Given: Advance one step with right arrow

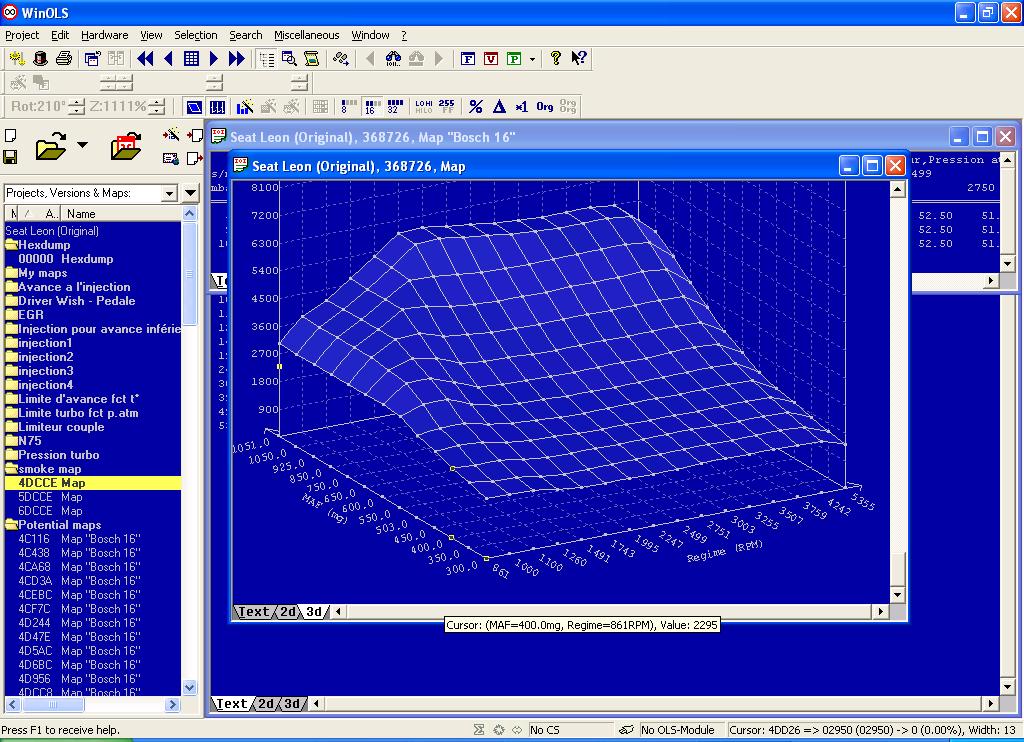Looking at the screenshot, I should [x=214, y=59].
